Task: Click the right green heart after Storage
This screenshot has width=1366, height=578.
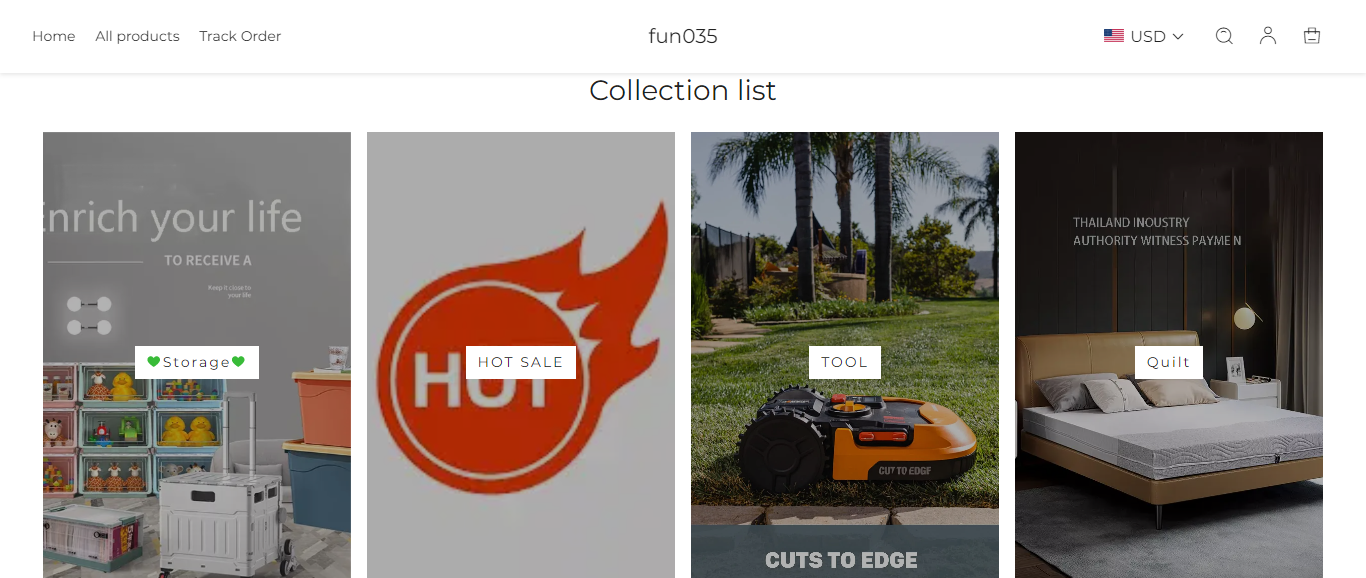Action: 238,362
